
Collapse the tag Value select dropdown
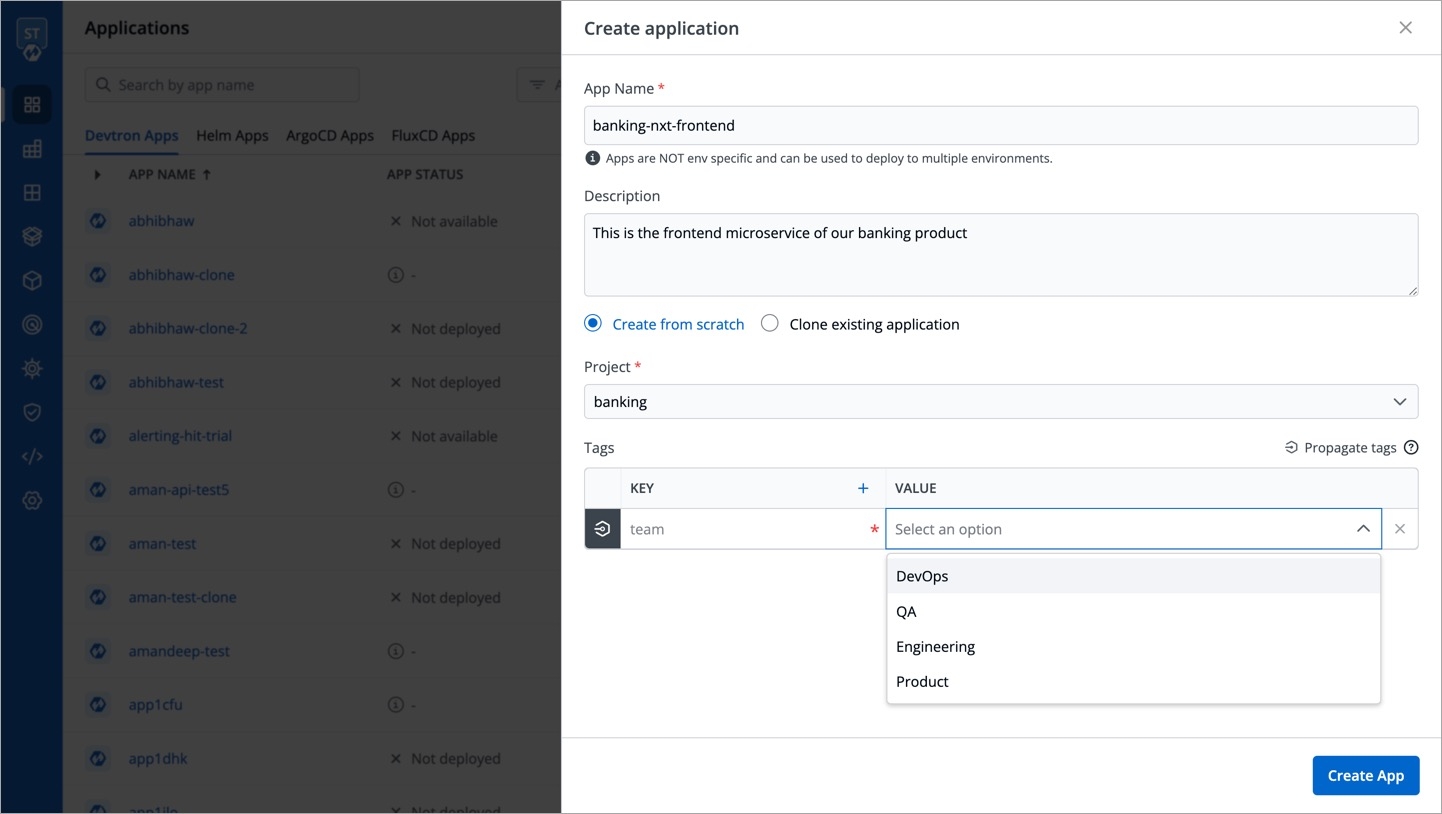coord(1362,529)
